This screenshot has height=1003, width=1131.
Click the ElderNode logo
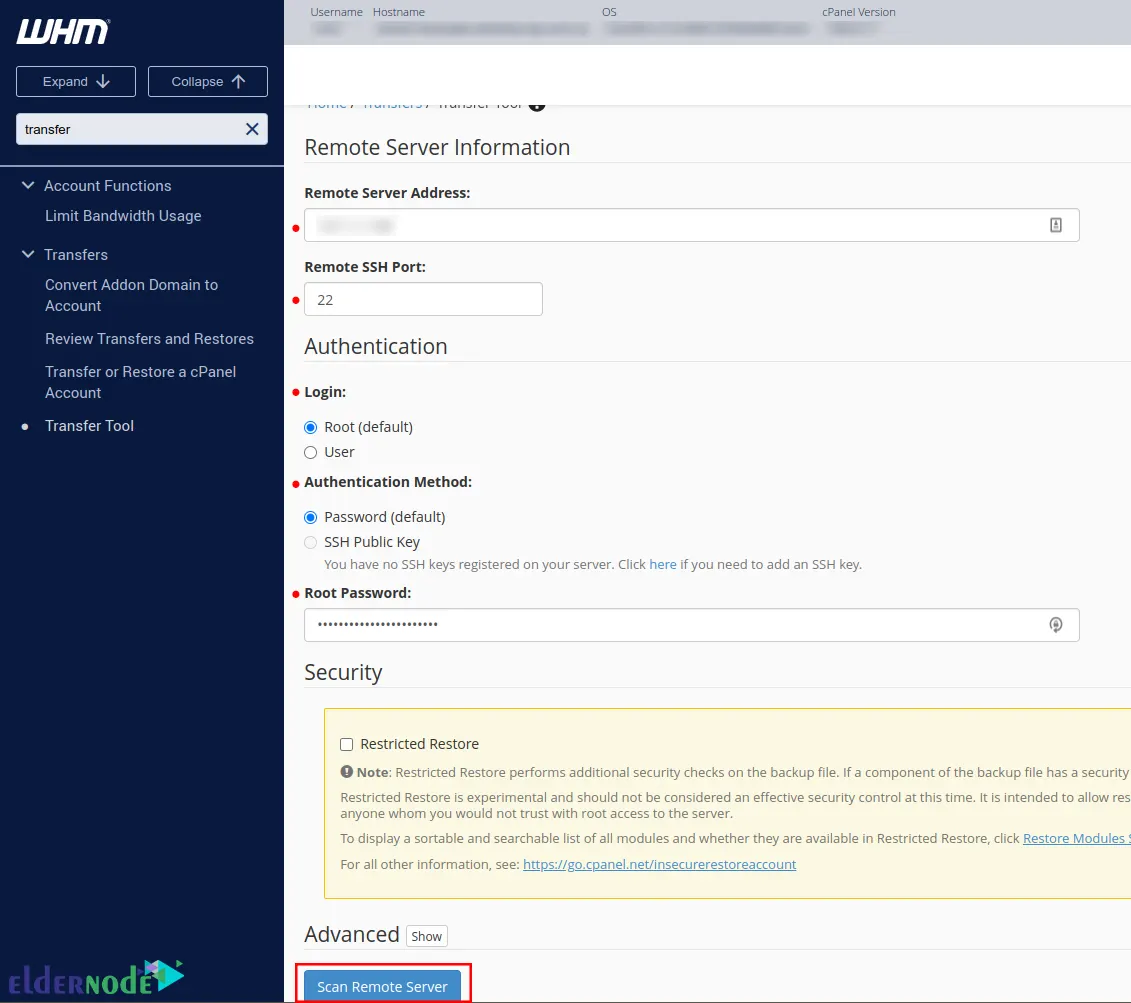tap(96, 977)
